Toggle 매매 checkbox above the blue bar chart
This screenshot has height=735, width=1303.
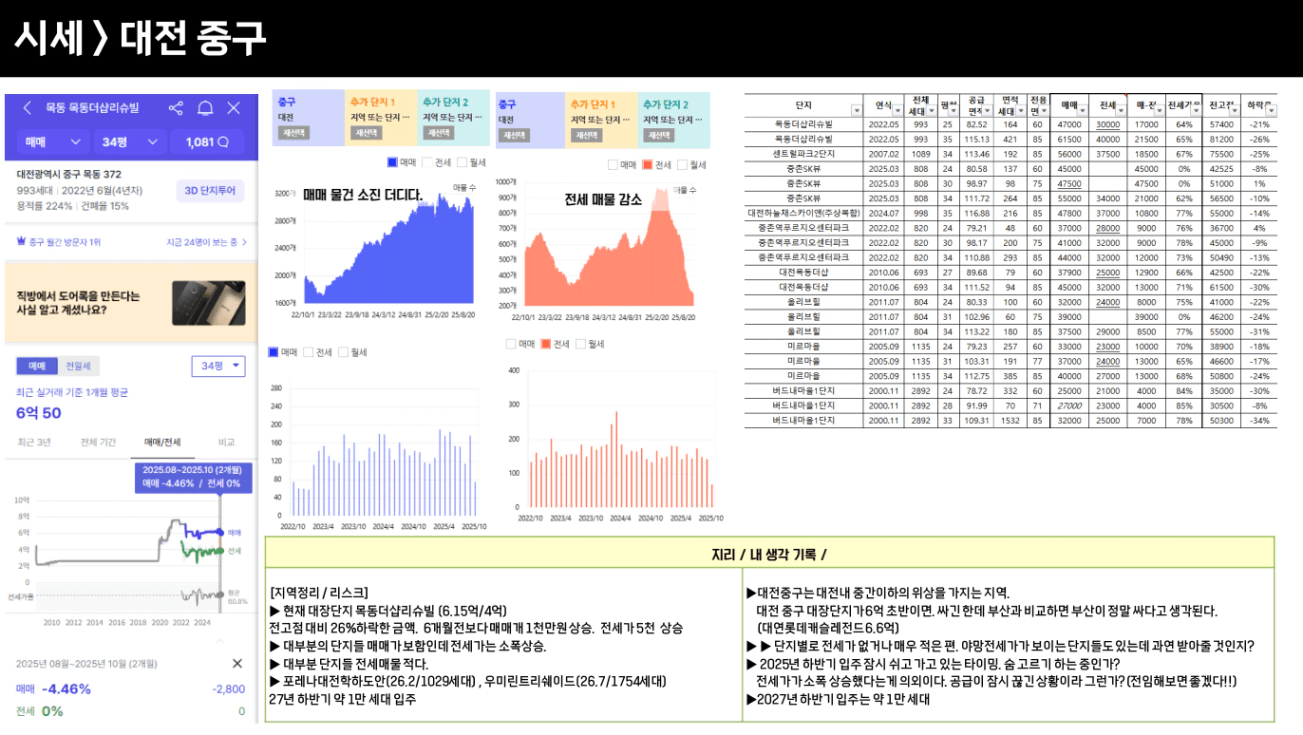tap(274, 352)
